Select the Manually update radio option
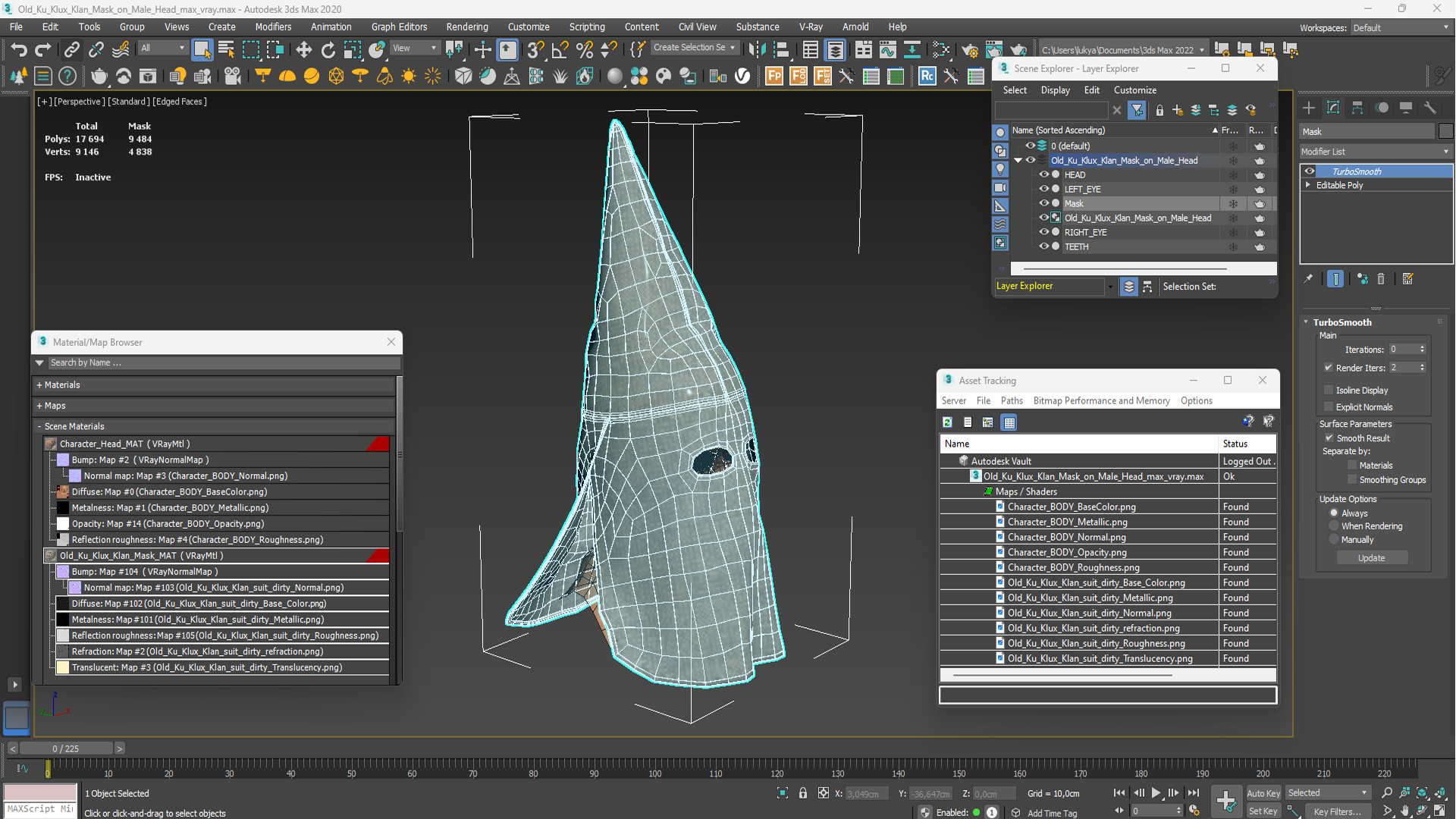 1334,540
